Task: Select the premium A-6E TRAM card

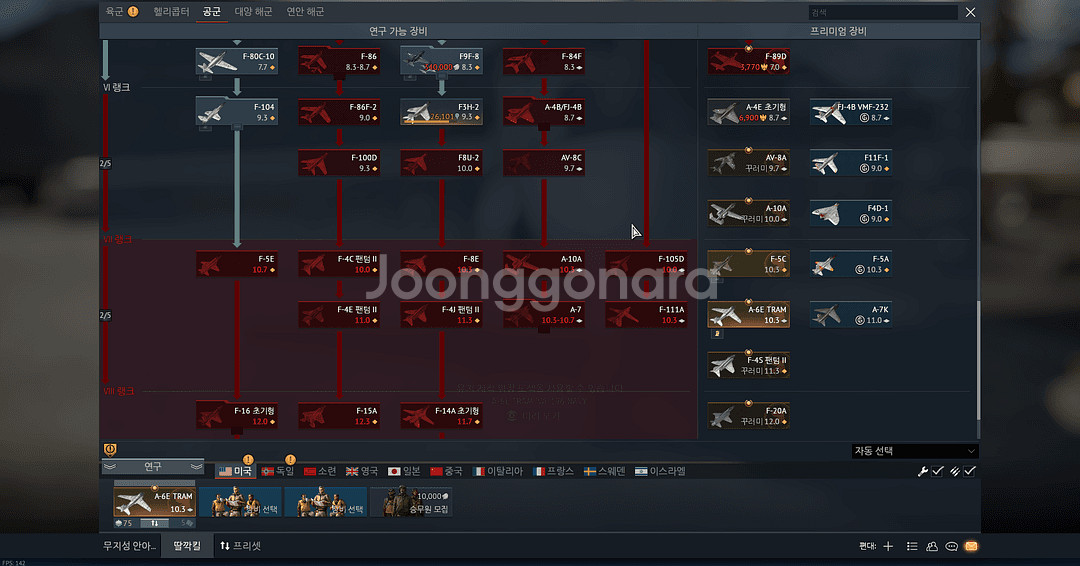Action: pyautogui.click(x=749, y=315)
